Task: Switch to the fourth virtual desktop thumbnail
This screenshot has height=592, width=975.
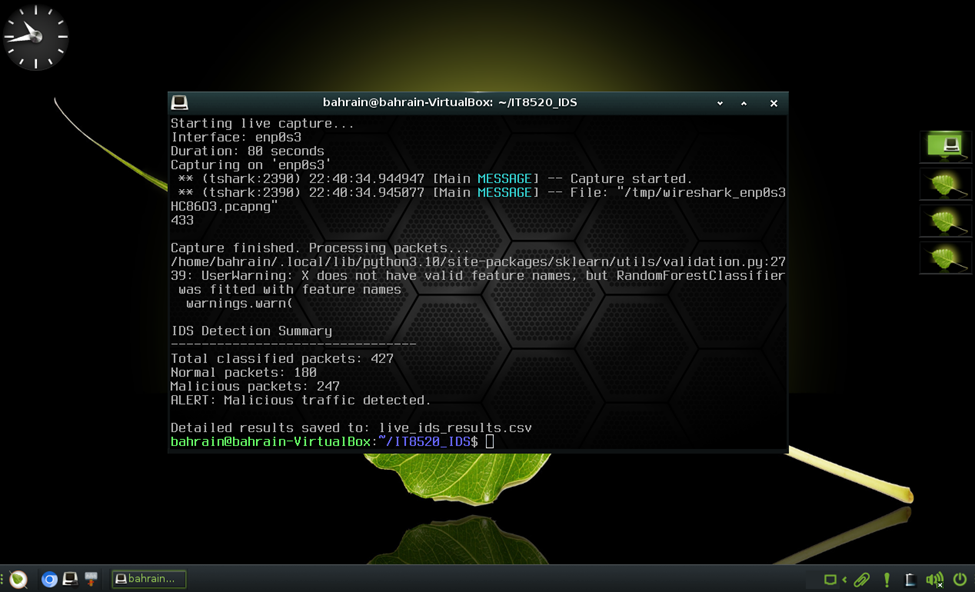Action: click(945, 257)
